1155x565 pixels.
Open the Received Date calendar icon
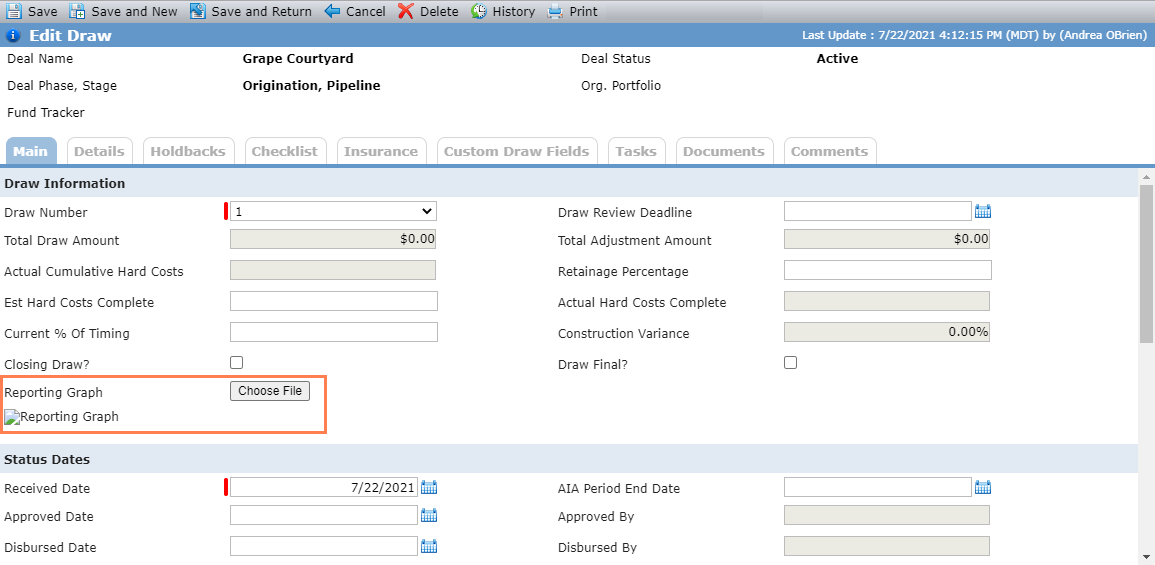point(429,488)
